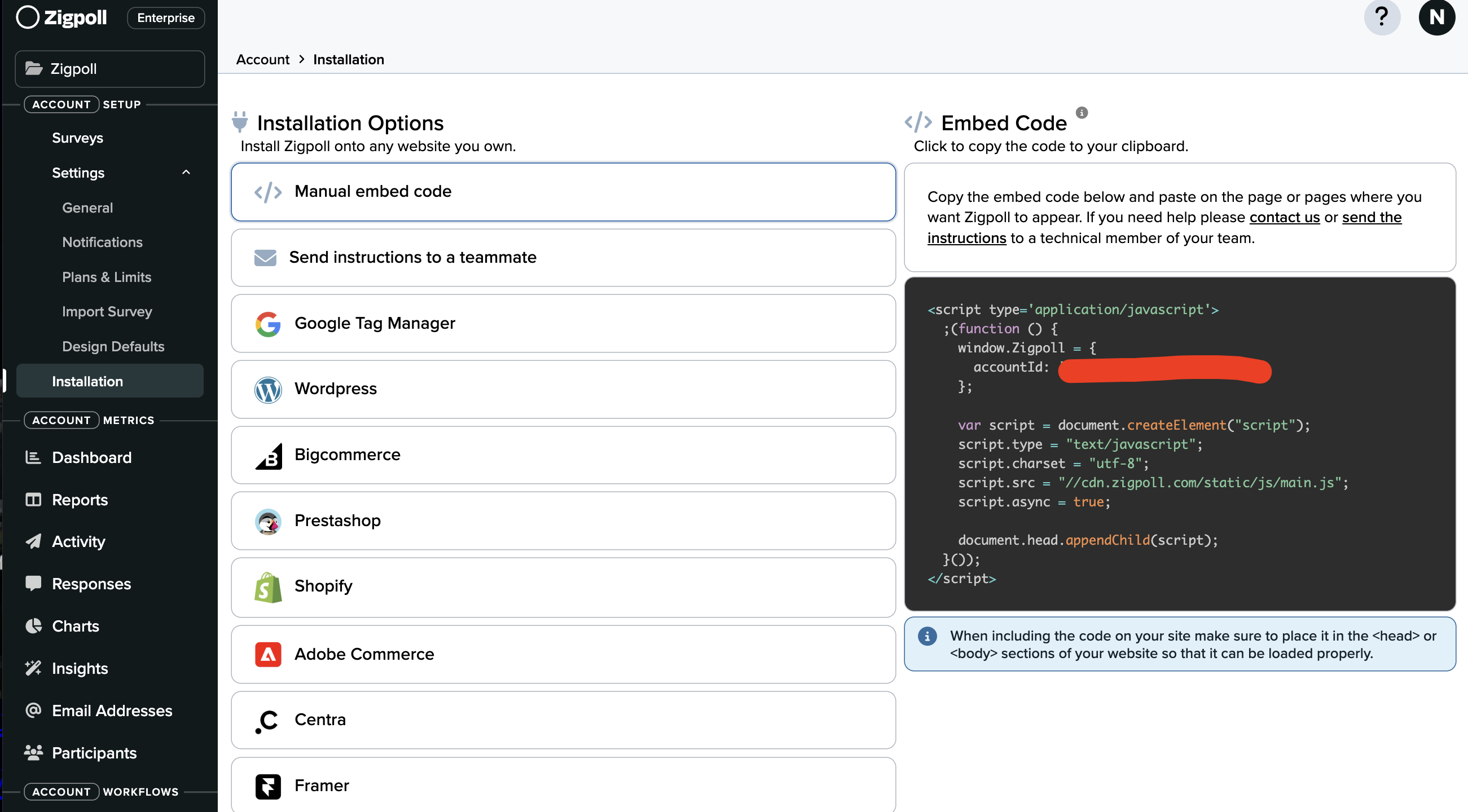
Task: Go to the Dashboard page
Action: tap(91, 457)
